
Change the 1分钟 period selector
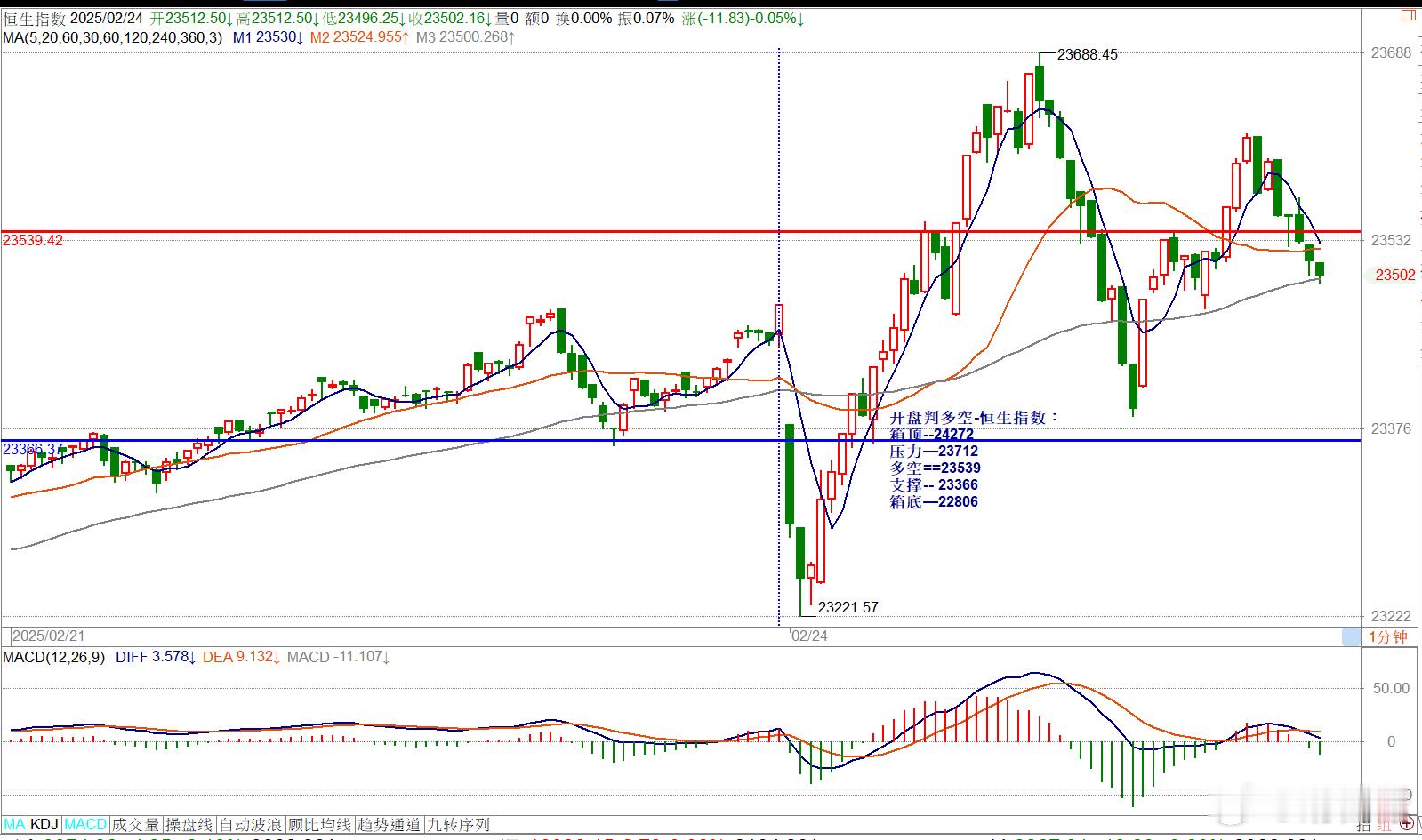(1388, 636)
